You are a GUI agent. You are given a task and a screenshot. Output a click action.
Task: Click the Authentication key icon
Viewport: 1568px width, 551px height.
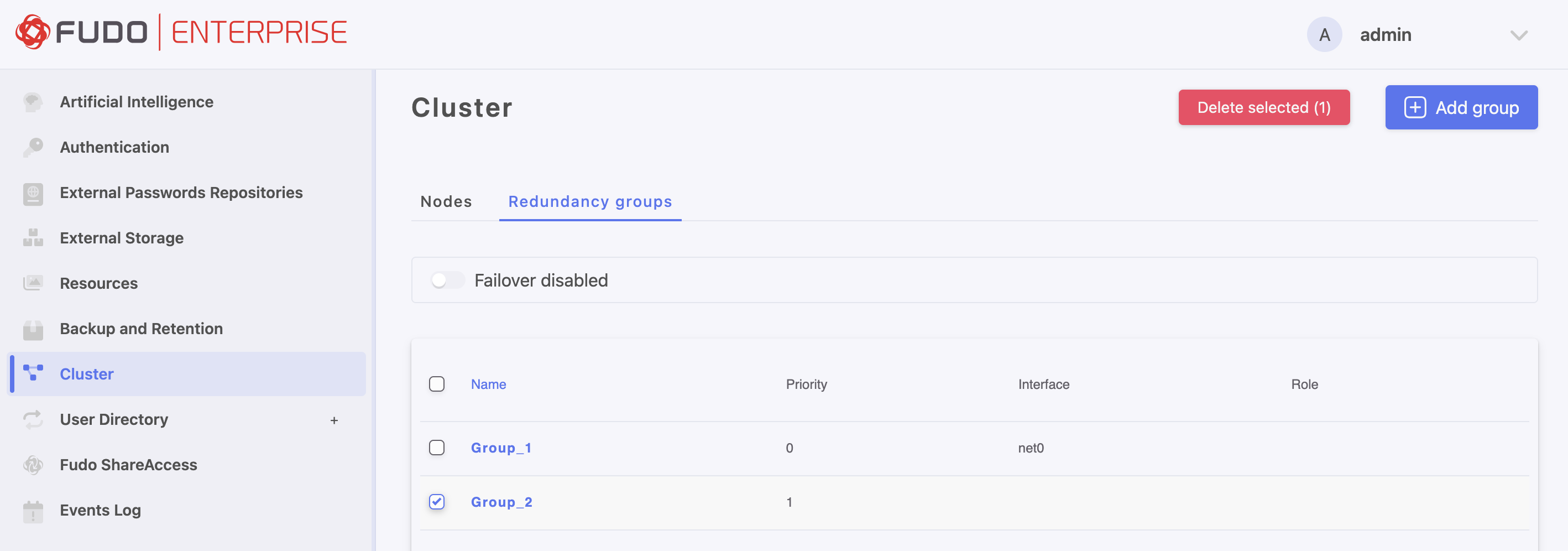click(x=33, y=147)
